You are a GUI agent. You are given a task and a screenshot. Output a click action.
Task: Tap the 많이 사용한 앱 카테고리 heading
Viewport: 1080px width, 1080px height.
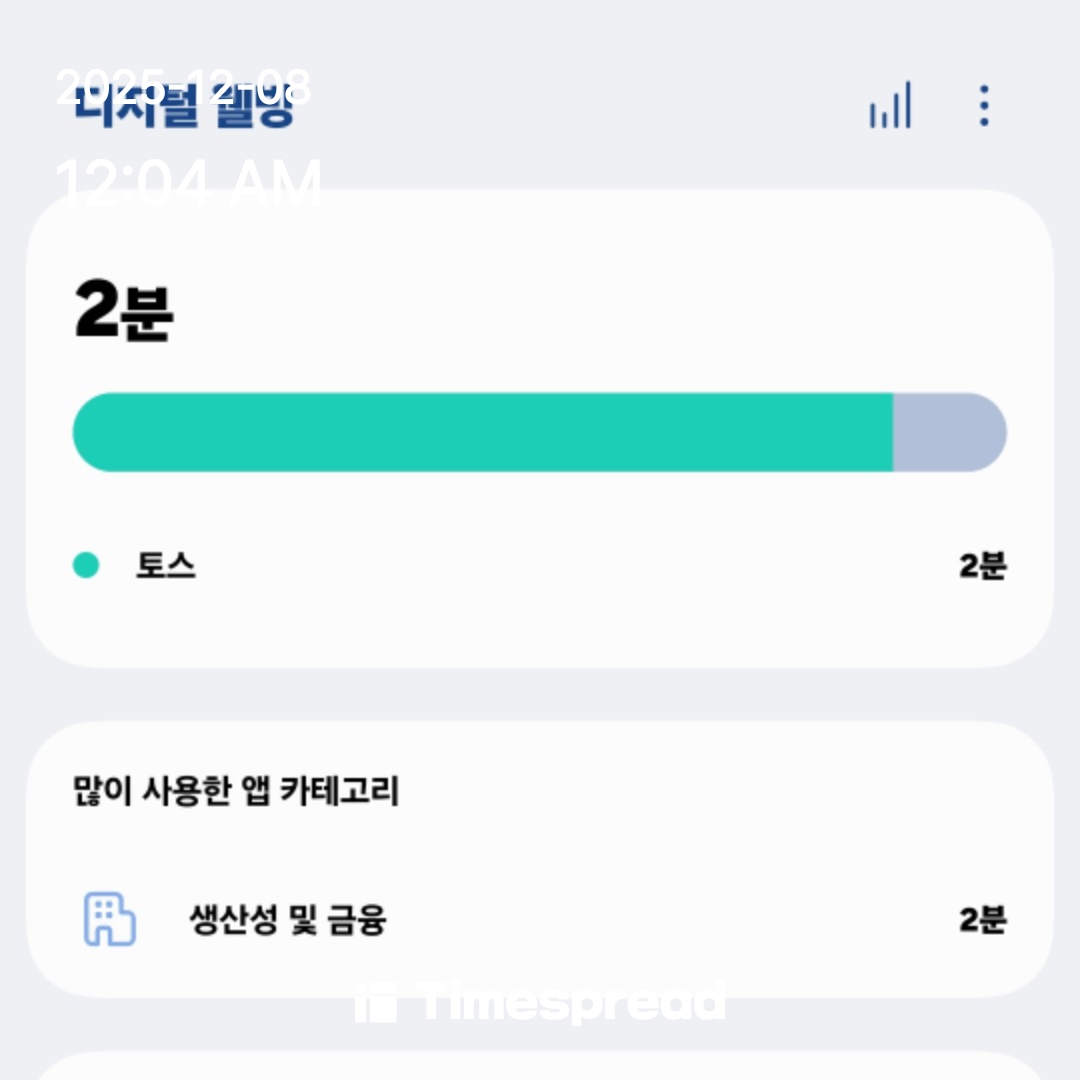tap(237, 792)
